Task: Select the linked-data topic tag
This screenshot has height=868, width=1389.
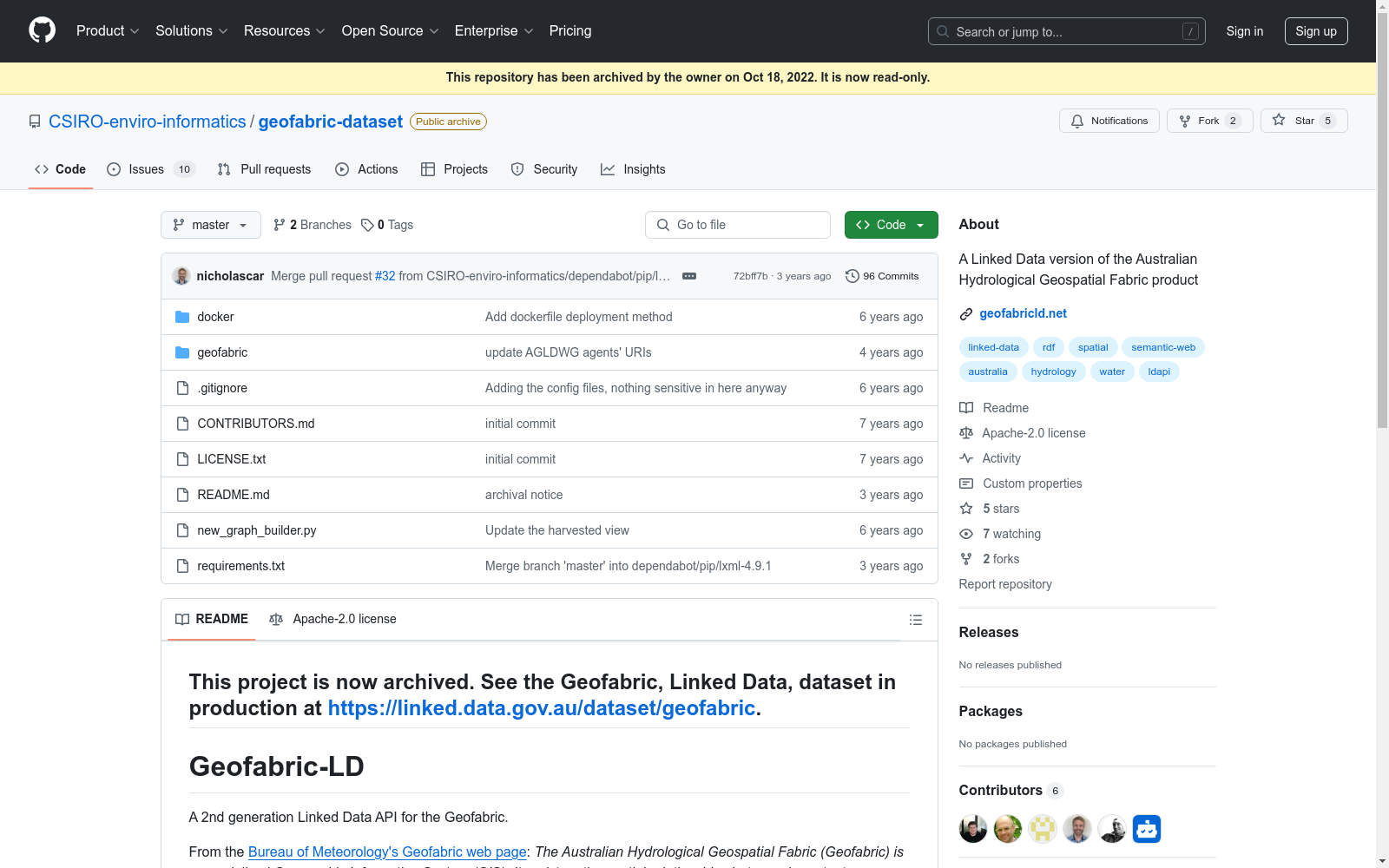Action: [994, 347]
